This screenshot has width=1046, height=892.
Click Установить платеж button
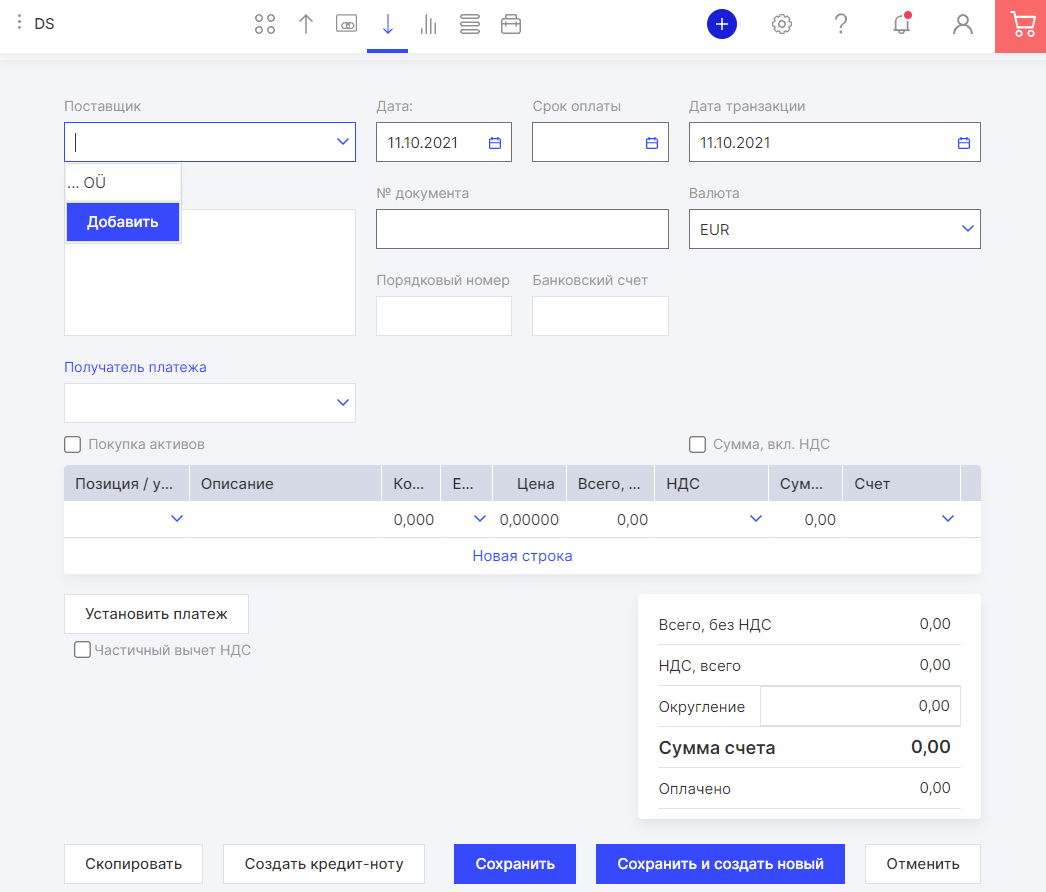coord(156,614)
